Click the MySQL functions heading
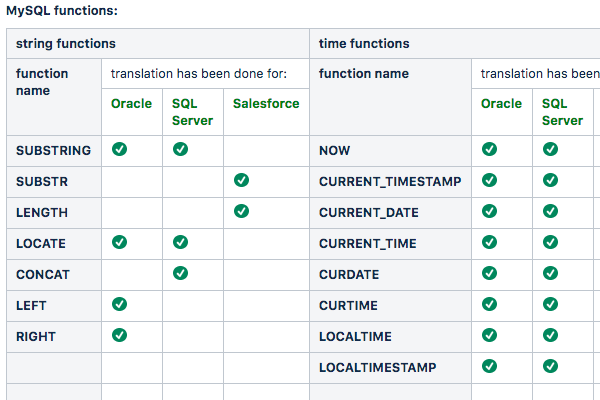The height and width of the screenshot is (400, 600). click(x=62, y=10)
